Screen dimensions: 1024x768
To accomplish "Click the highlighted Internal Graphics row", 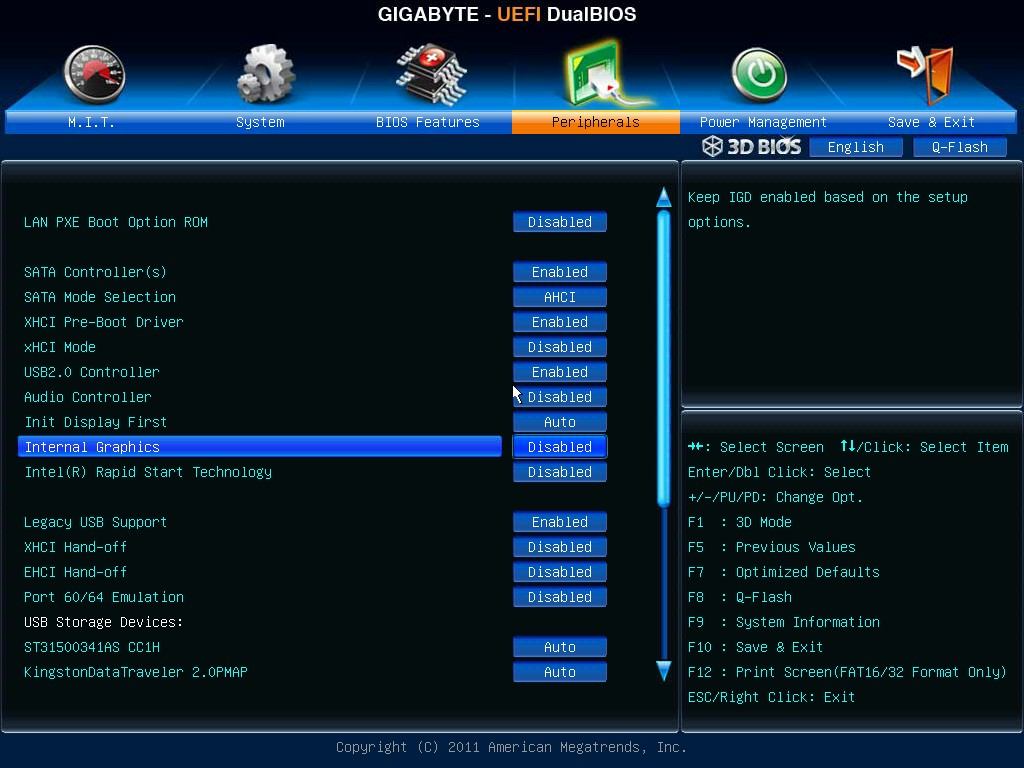I will click(260, 447).
